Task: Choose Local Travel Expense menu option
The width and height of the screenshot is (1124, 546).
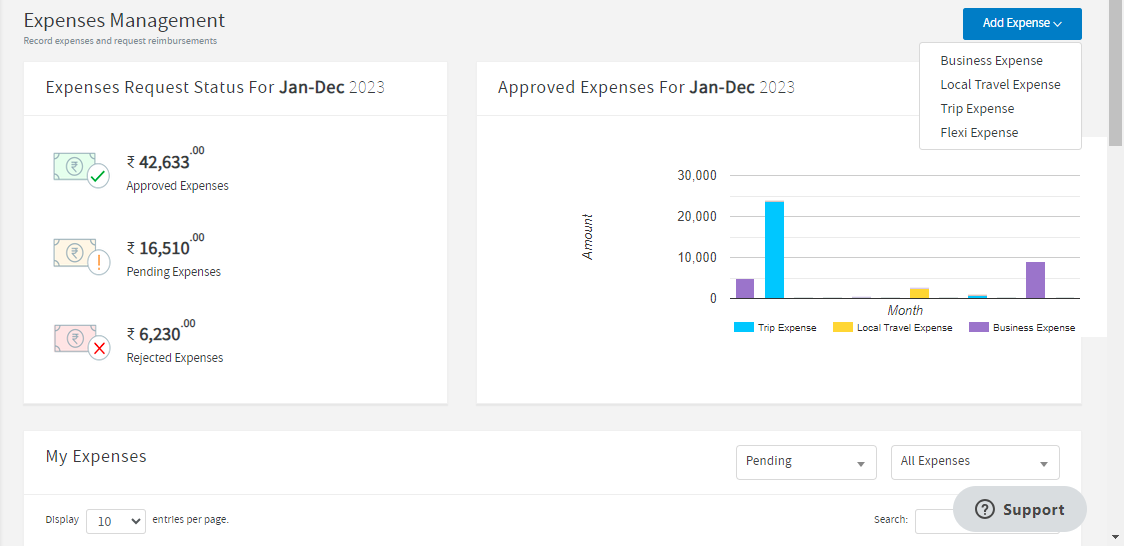Action: coord(1000,85)
